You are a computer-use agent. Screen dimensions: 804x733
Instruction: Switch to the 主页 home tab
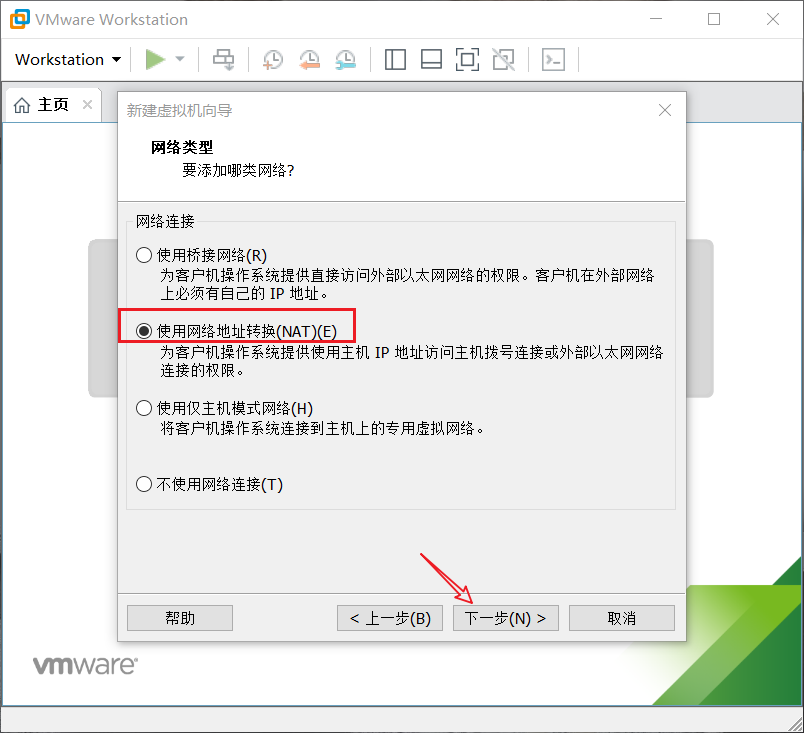coord(53,105)
